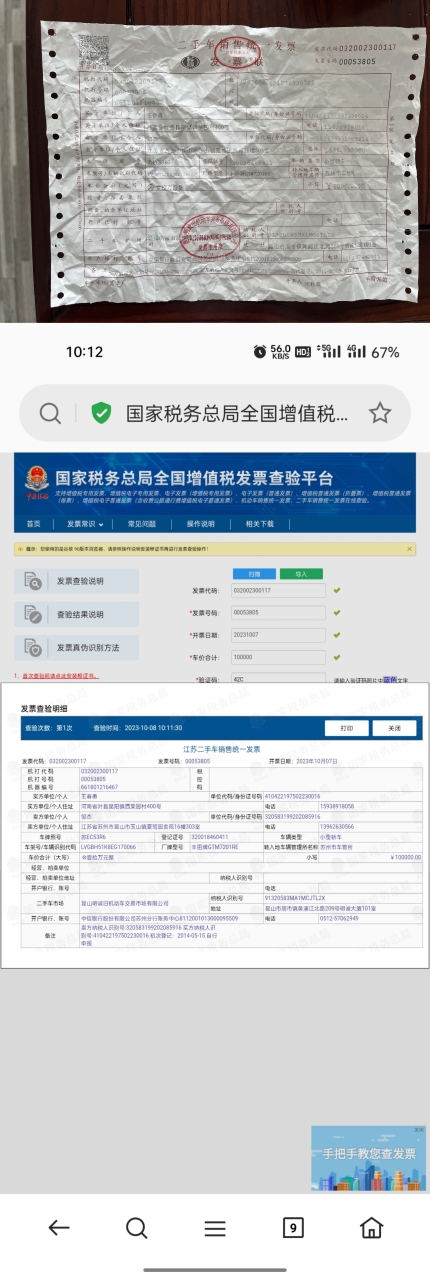
Task: Click the blue 扫描 button
Action: tap(254, 574)
